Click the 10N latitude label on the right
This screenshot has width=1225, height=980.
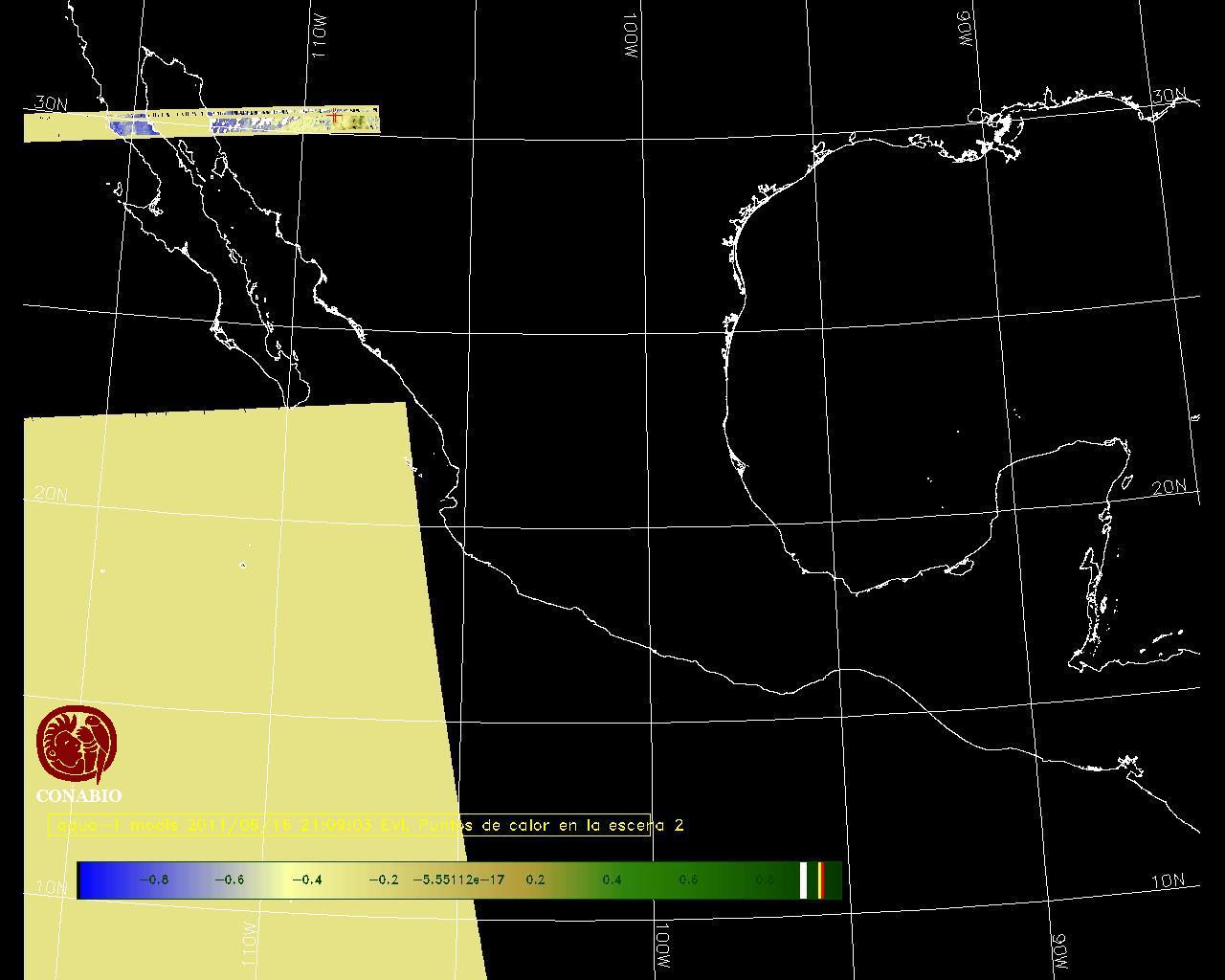click(x=1168, y=881)
